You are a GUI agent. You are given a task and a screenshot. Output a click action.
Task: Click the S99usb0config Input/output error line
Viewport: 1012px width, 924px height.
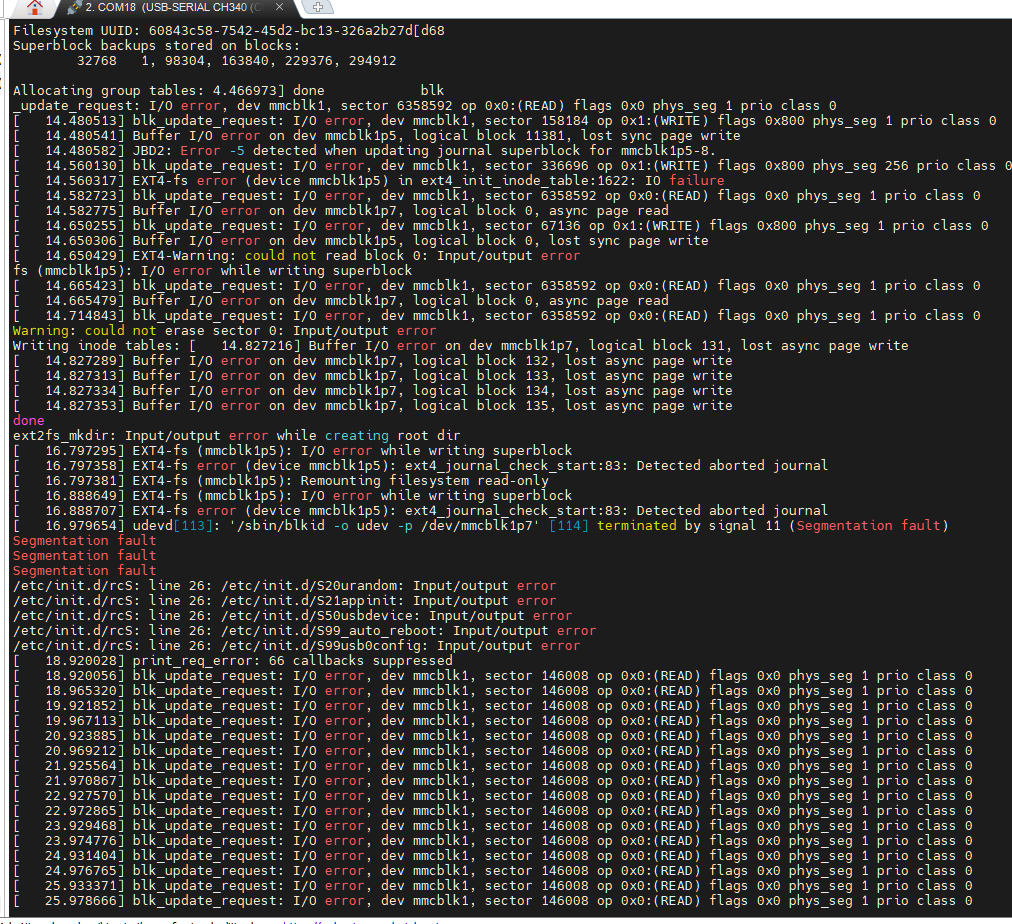(296, 645)
